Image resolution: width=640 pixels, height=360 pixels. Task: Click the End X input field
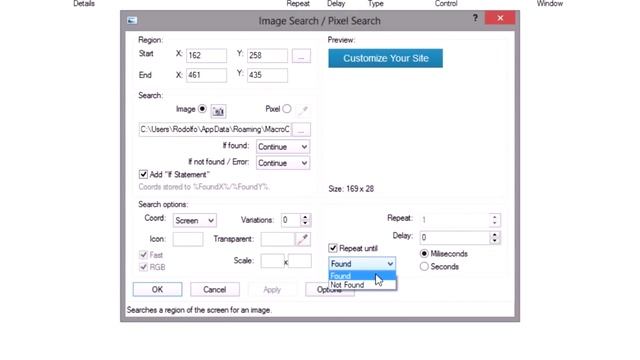point(206,75)
